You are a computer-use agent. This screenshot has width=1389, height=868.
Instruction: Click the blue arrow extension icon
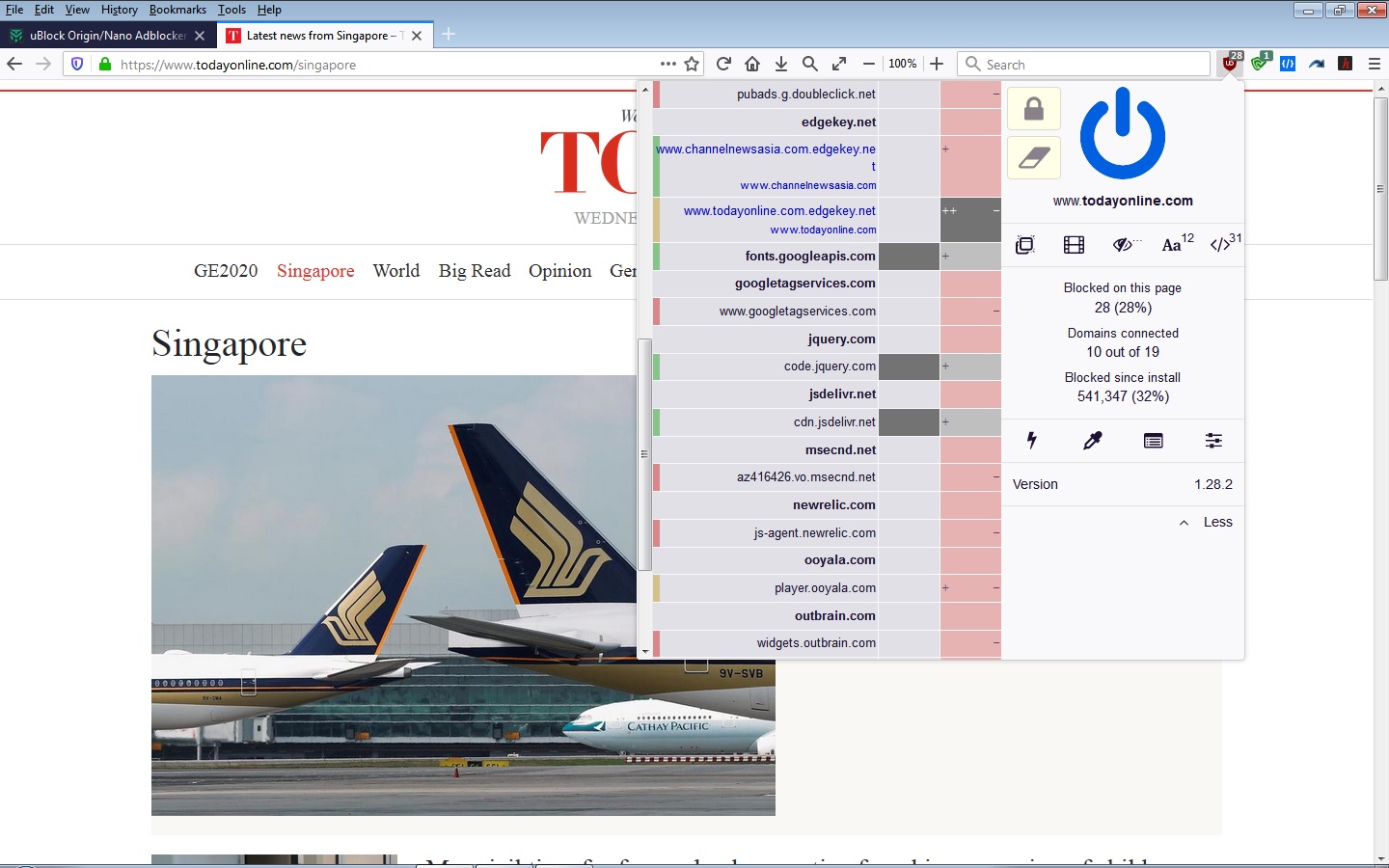coord(1317,64)
